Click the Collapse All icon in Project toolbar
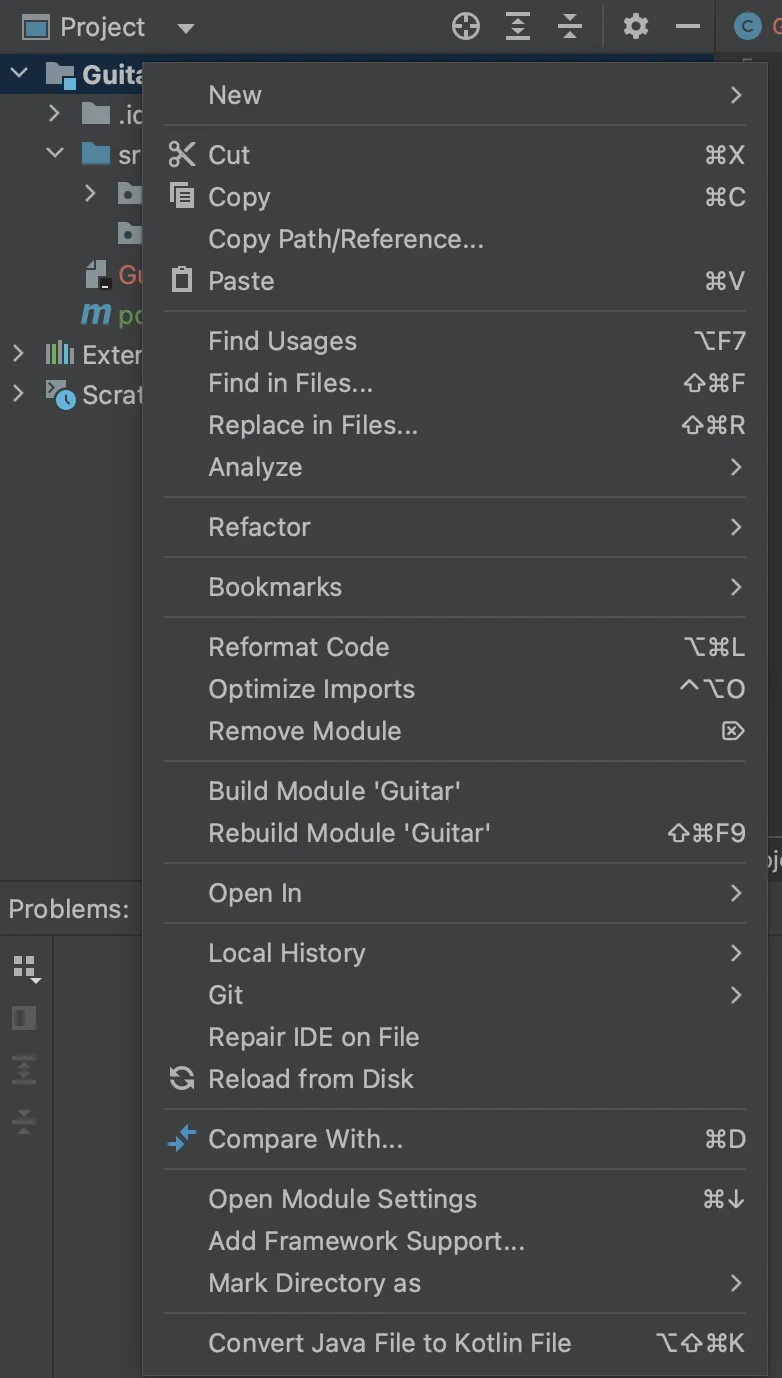The image size is (782, 1378). [x=570, y=27]
